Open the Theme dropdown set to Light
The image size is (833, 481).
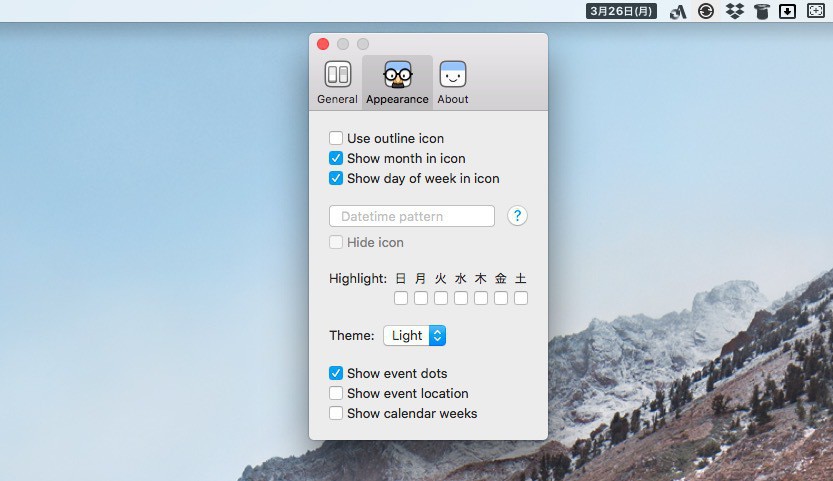pyautogui.click(x=414, y=335)
